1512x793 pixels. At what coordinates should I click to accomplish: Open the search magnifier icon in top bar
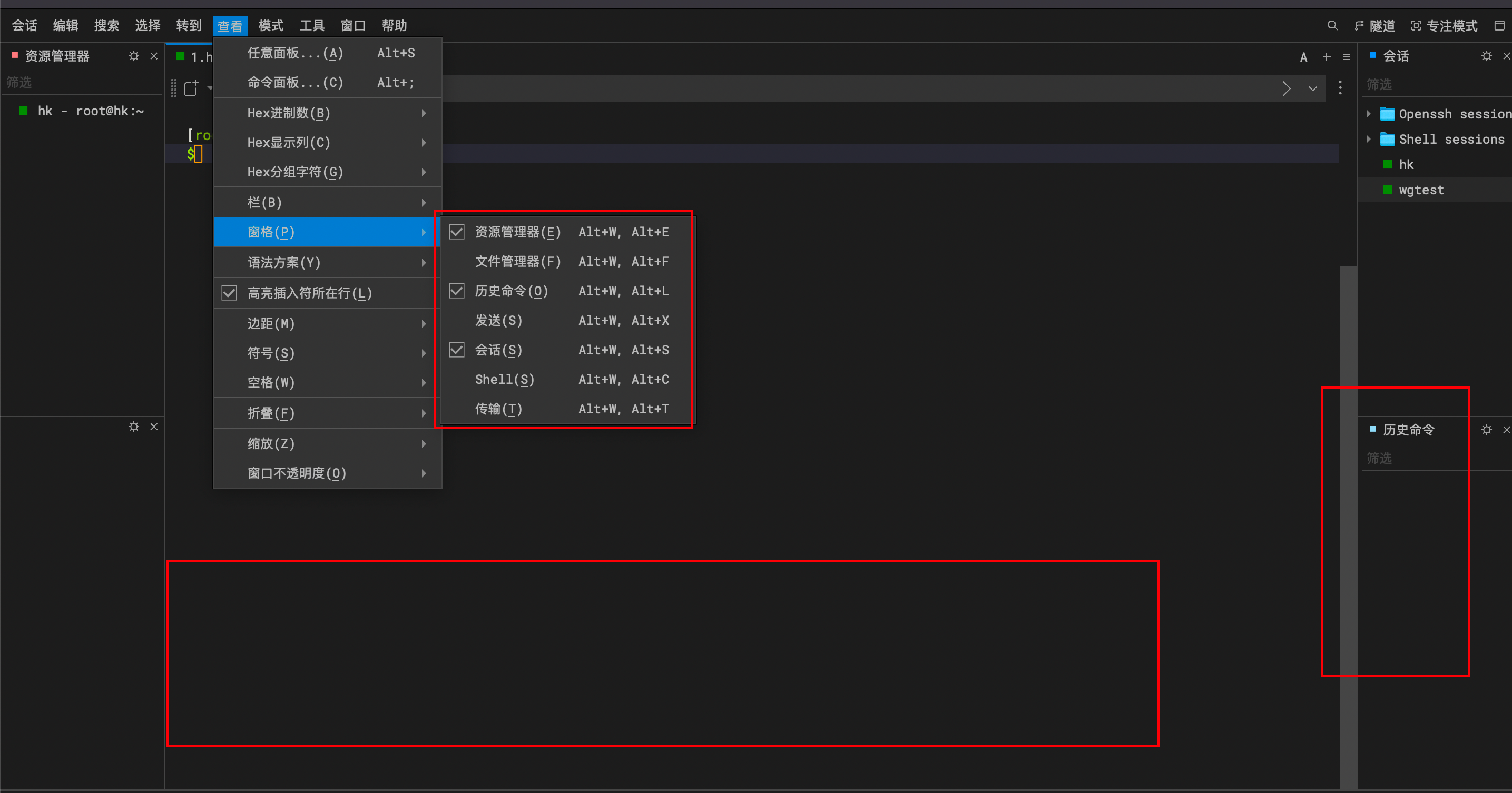coord(1332,26)
